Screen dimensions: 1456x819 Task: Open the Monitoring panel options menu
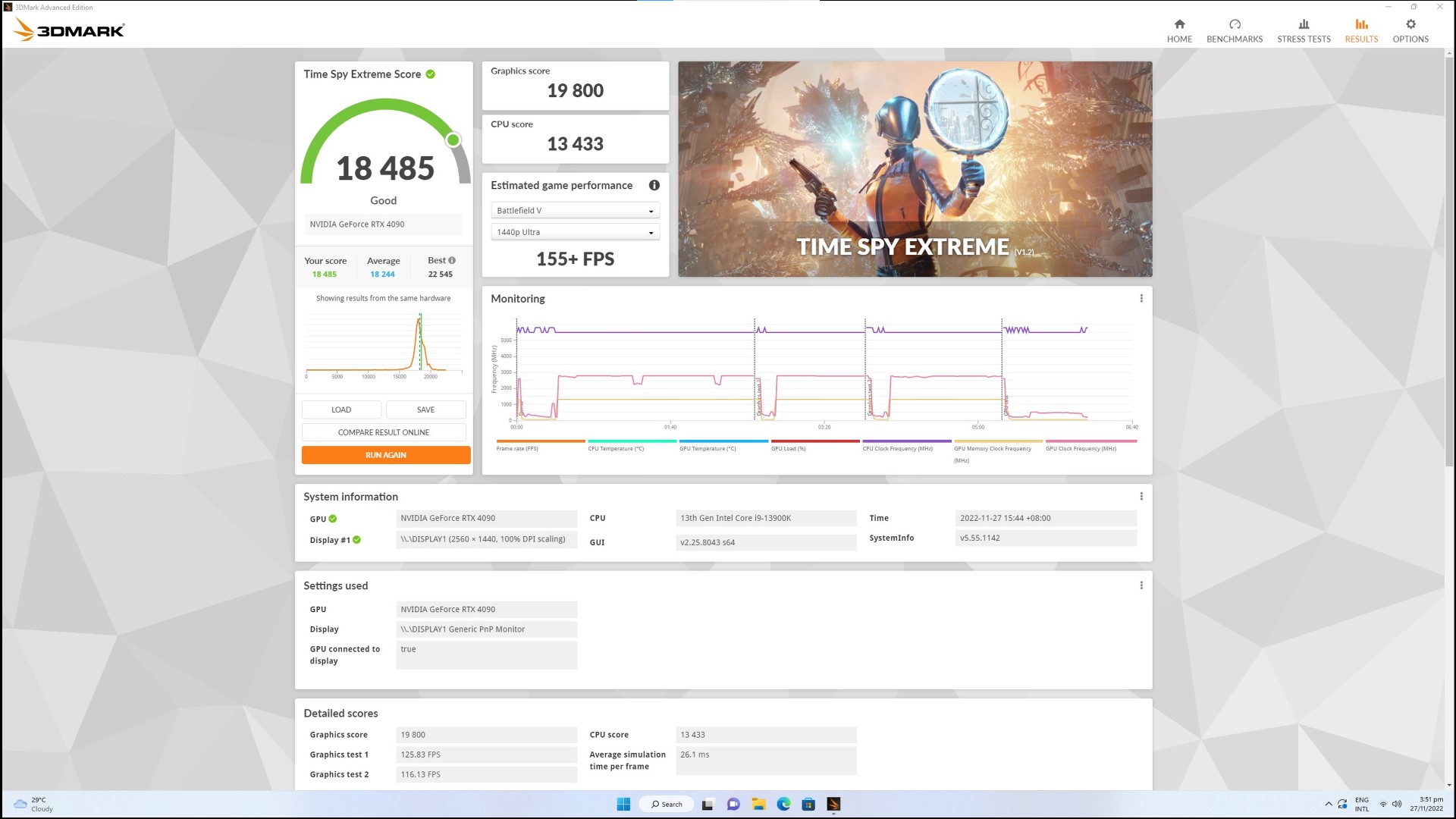pyautogui.click(x=1141, y=299)
